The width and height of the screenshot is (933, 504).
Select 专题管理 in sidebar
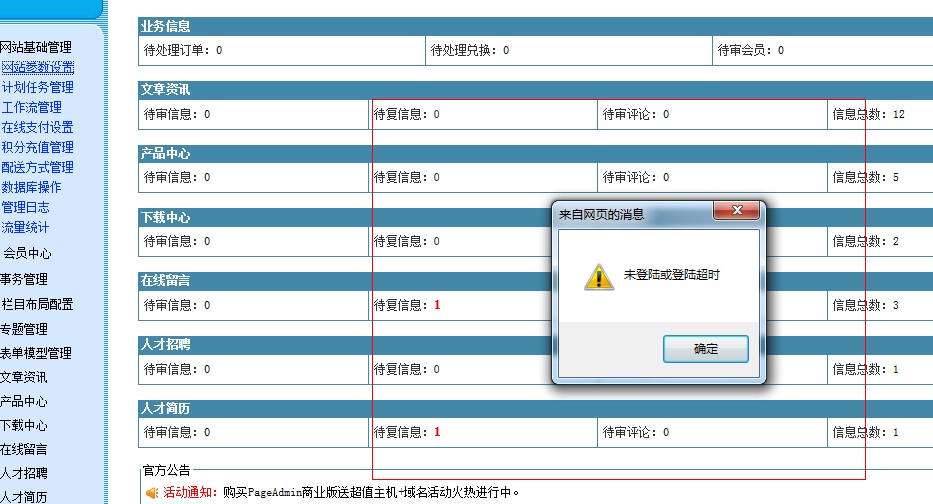click(x=23, y=329)
